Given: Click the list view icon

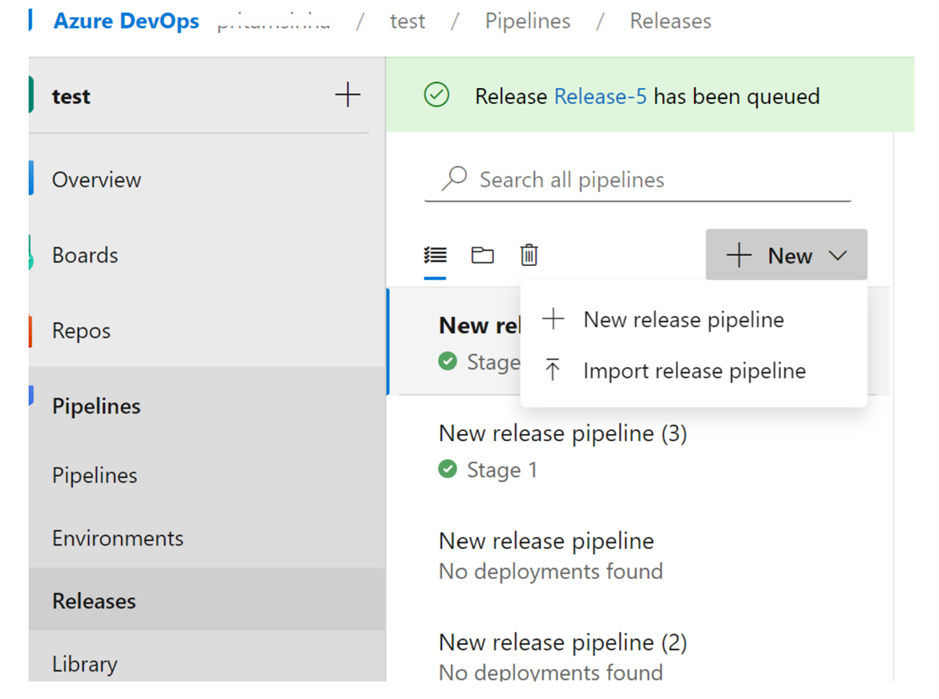Looking at the screenshot, I should coord(435,255).
